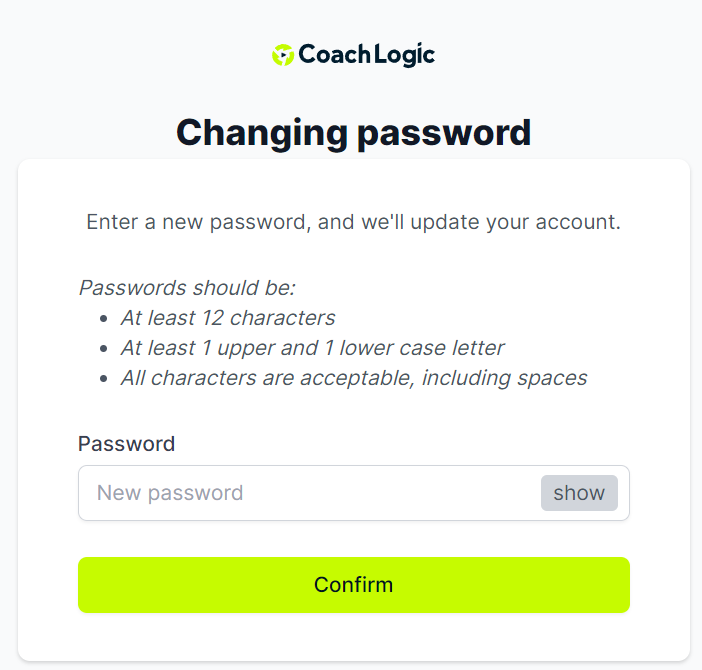Click the "Enter a new password" instruction text
702x670 pixels.
[x=354, y=222]
